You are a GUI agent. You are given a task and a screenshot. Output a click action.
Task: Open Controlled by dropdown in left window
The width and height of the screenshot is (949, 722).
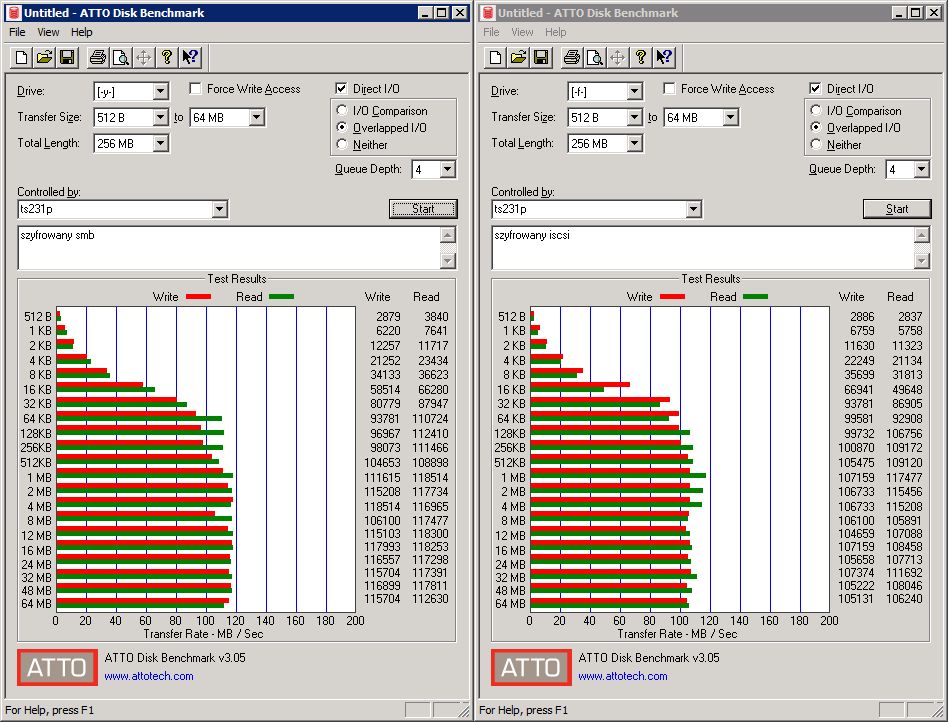219,209
